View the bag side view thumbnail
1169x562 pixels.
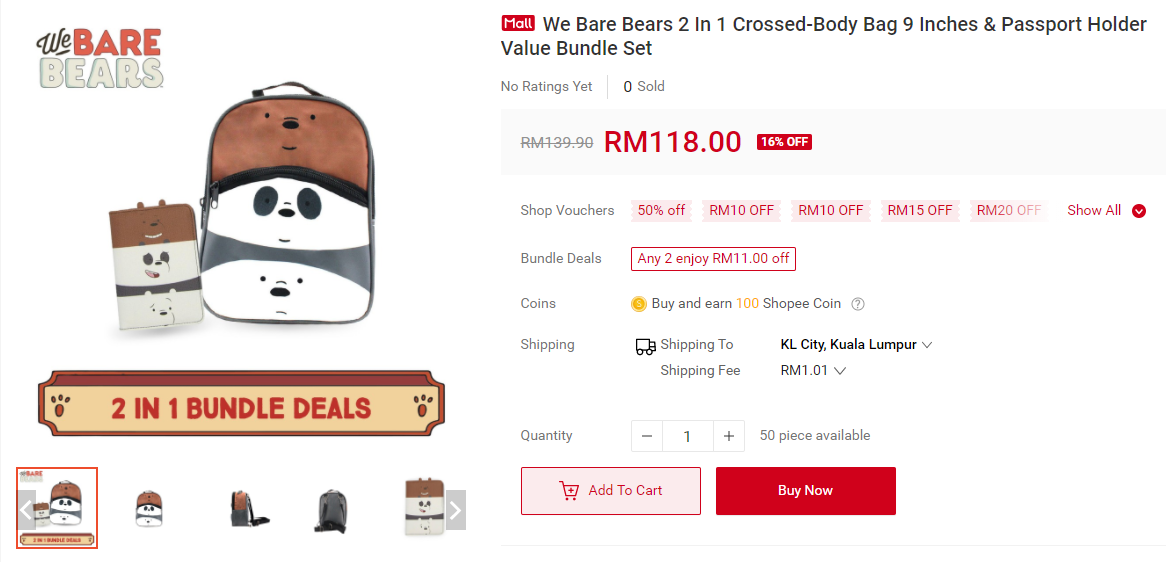point(243,508)
